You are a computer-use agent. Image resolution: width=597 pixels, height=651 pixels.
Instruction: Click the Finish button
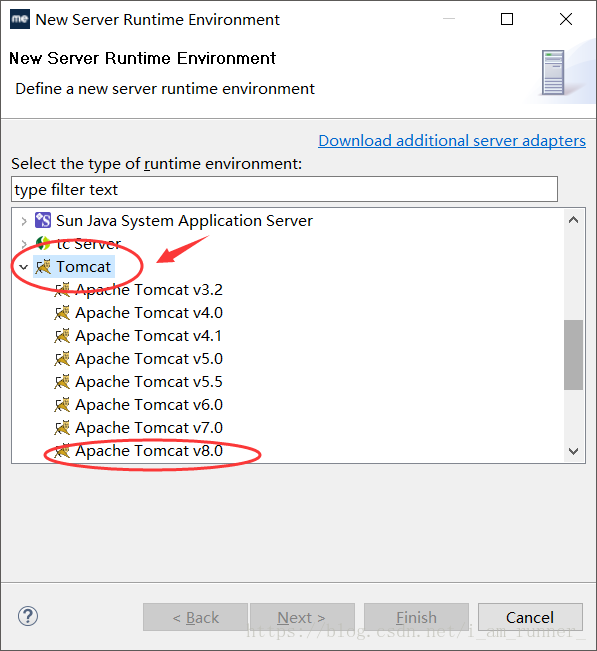(416, 617)
